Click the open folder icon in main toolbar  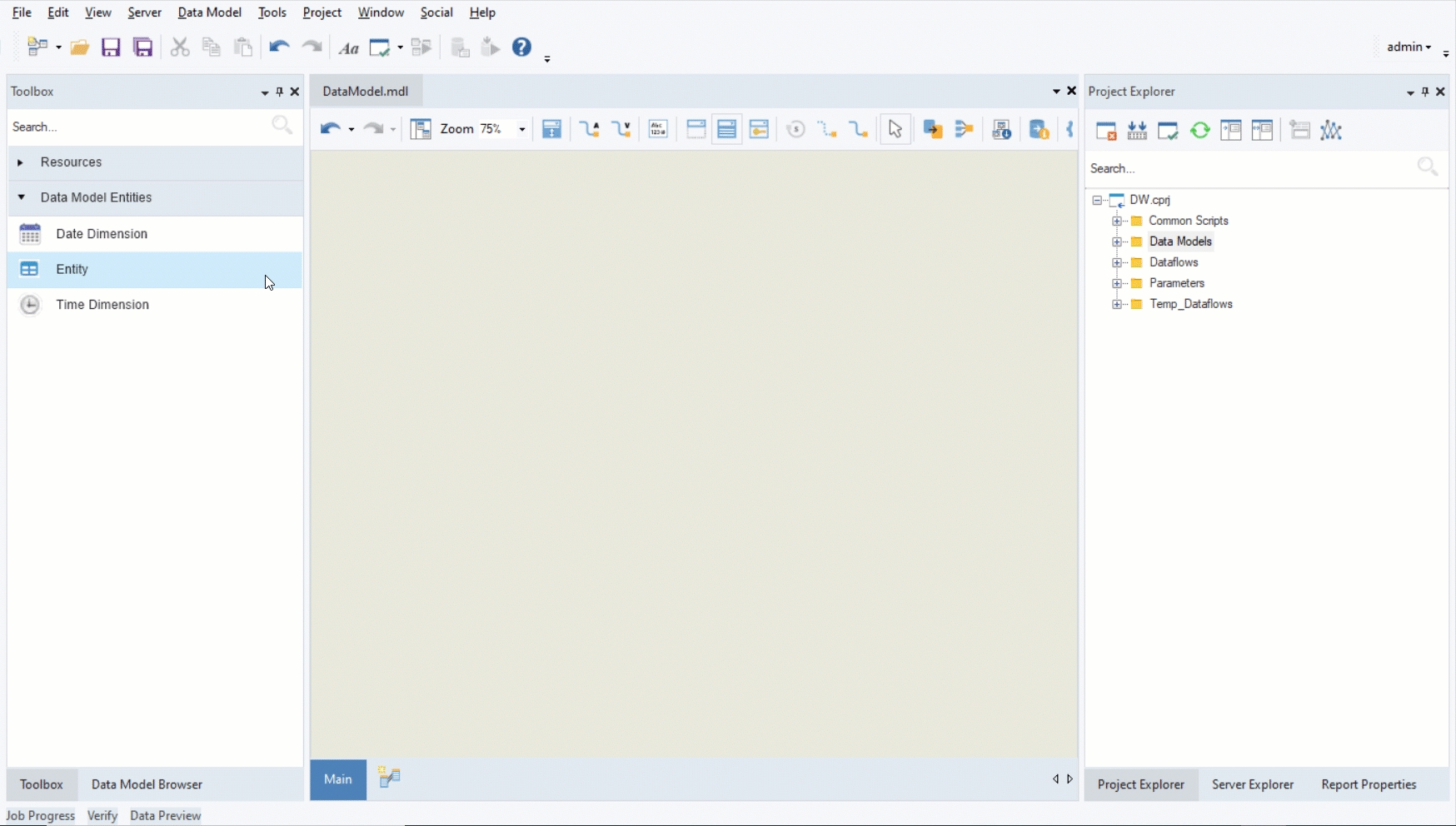coord(79,47)
